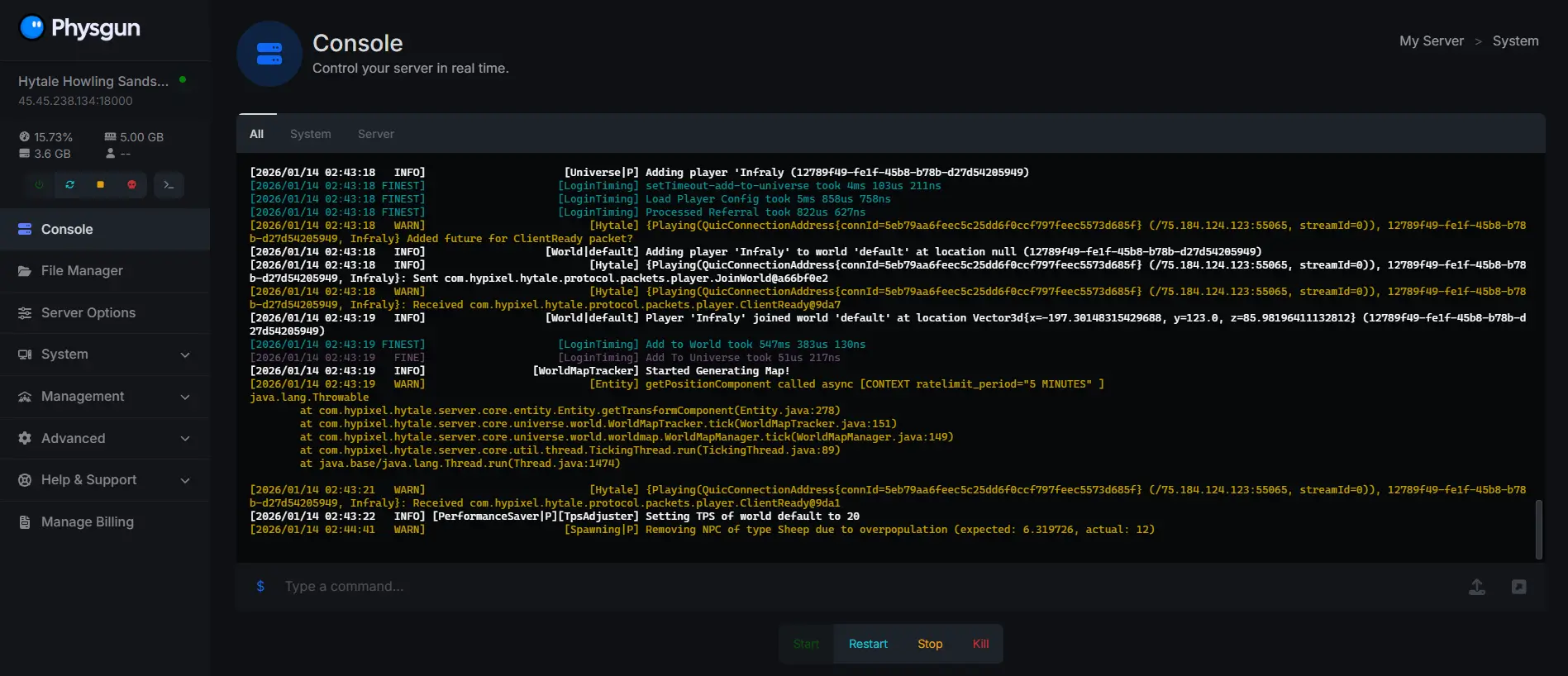Click the red skull kill icon
Image resolution: width=1568 pixels, height=676 pixels.
131,185
